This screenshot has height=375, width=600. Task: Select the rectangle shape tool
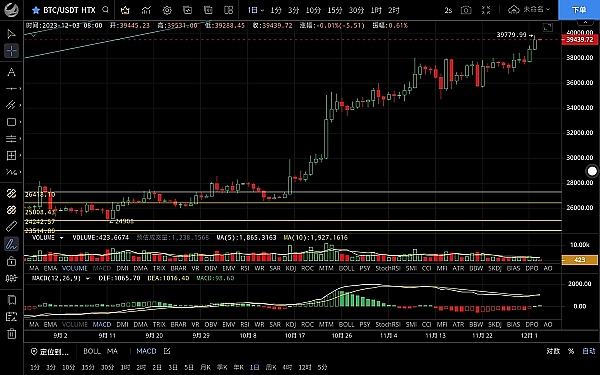click(x=11, y=122)
